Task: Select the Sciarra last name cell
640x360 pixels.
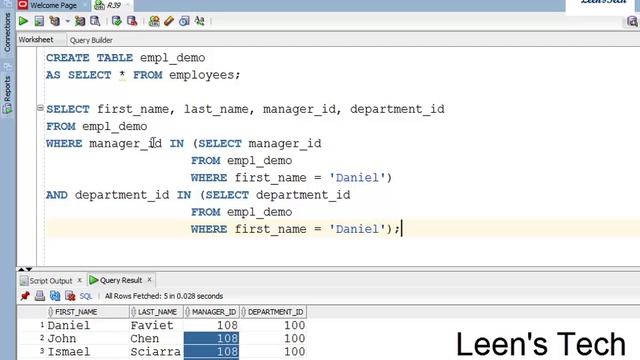Action: (x=156, y=351)
